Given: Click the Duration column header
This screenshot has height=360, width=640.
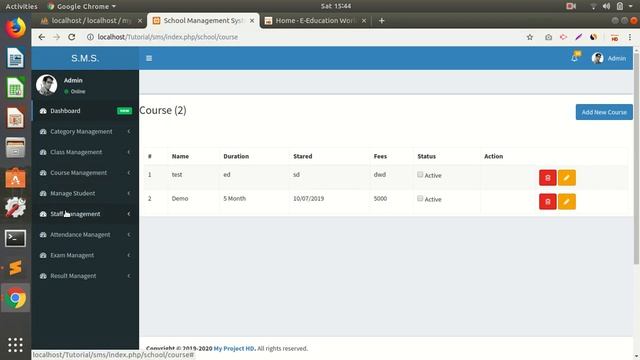Looking at the screenshot, I should coord(236,156).
